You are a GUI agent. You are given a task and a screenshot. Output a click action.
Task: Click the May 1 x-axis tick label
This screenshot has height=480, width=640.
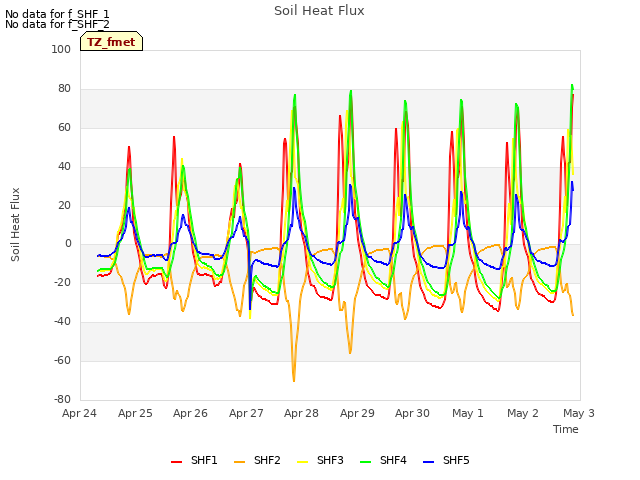(468, 413)
